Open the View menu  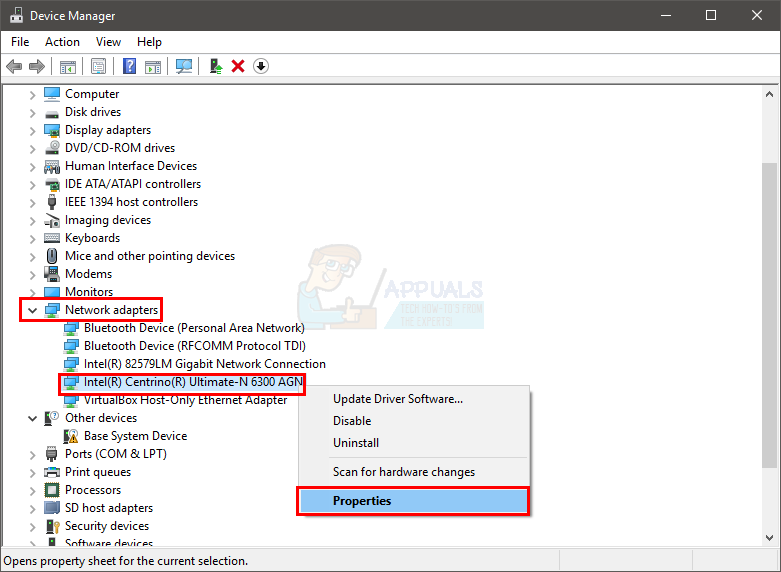point(108,42)
